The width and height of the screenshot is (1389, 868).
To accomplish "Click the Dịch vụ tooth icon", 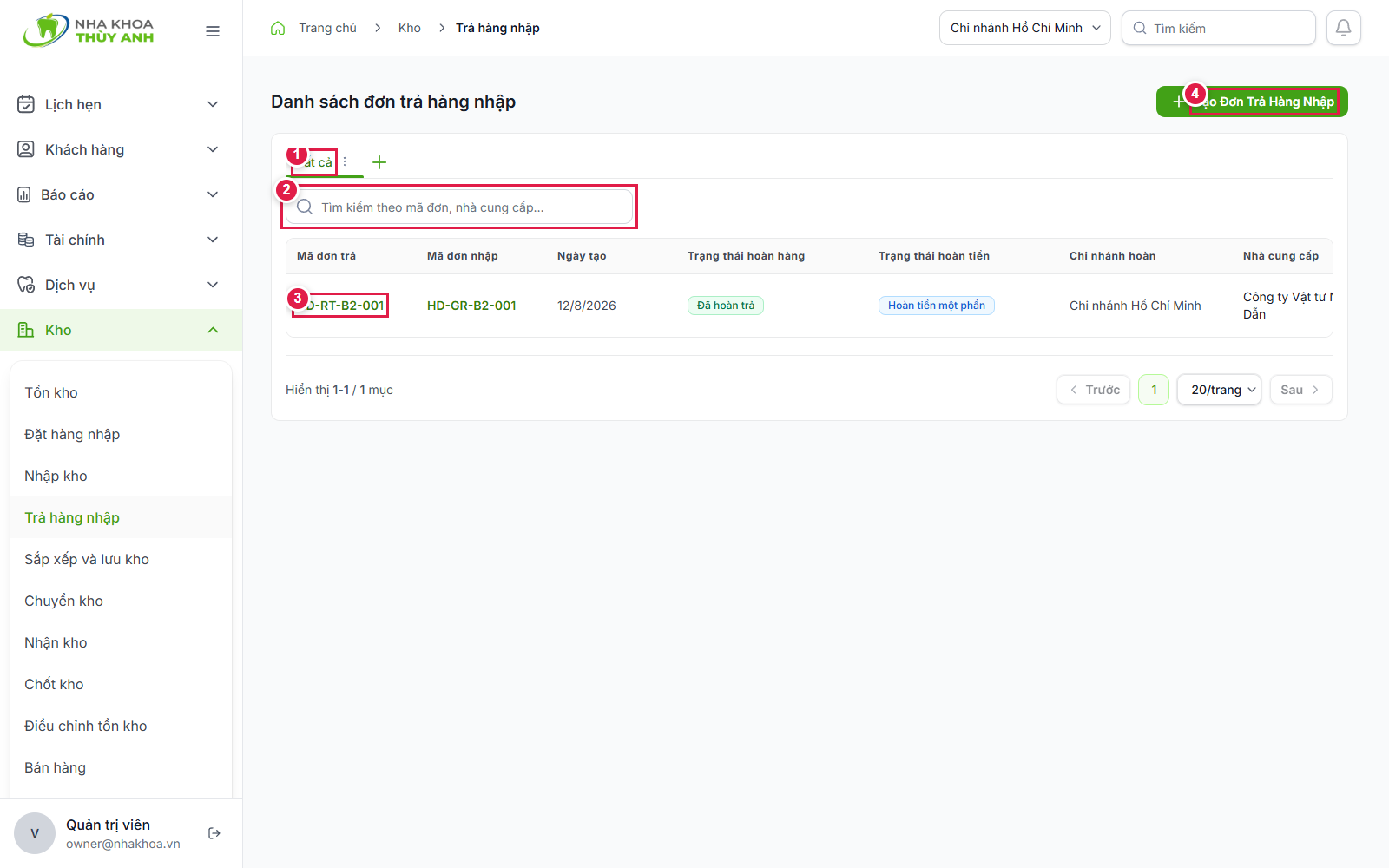I will [x=26, y=285].
